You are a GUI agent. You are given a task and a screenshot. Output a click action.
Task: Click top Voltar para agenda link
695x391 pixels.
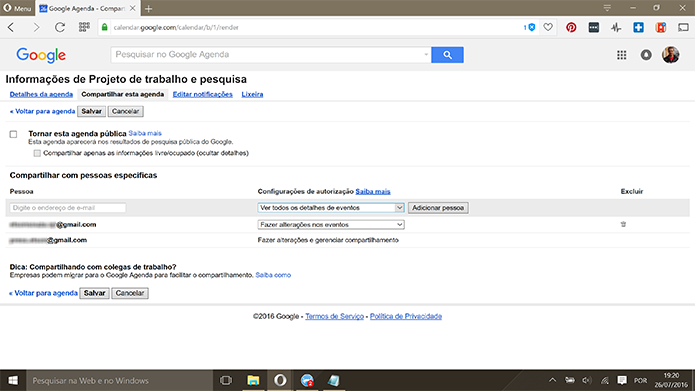(43, 111)
